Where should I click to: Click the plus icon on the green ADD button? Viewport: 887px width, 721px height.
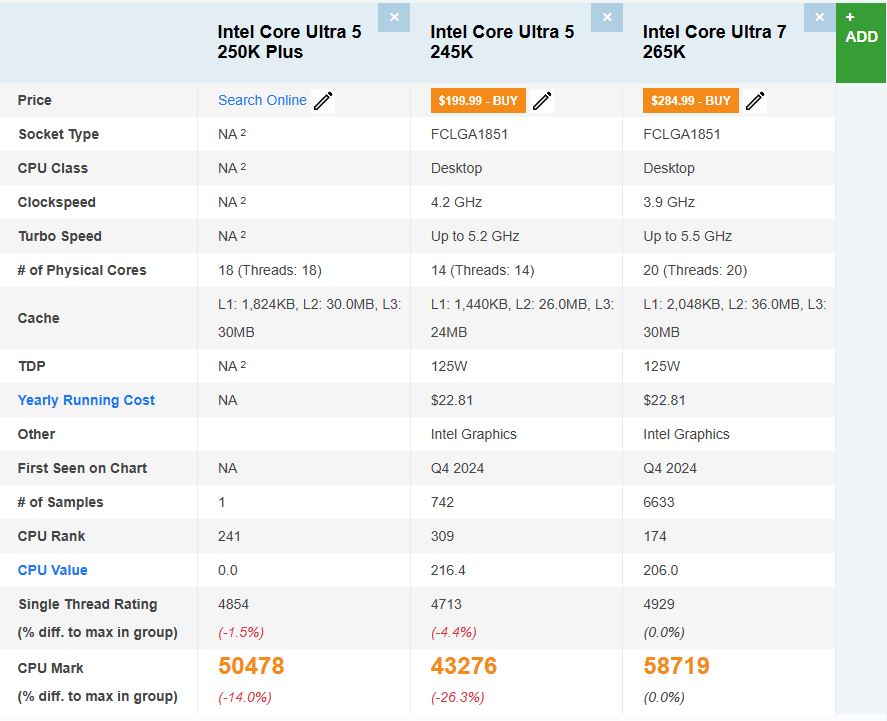coord(849,16)
